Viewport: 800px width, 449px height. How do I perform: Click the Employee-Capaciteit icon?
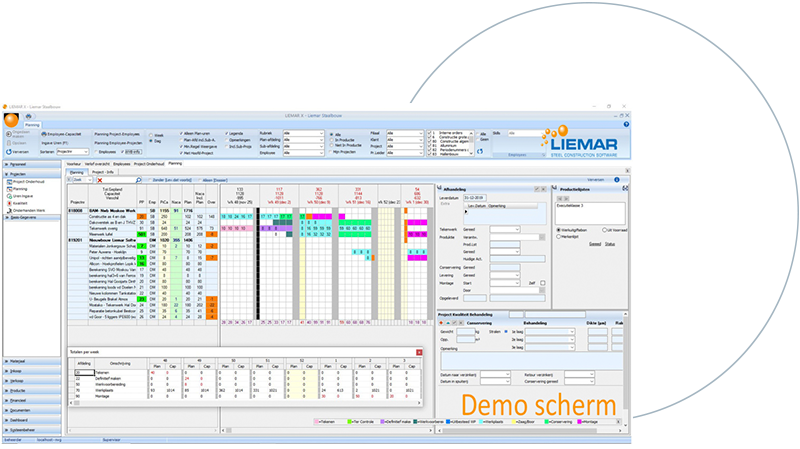click(44, 134)
